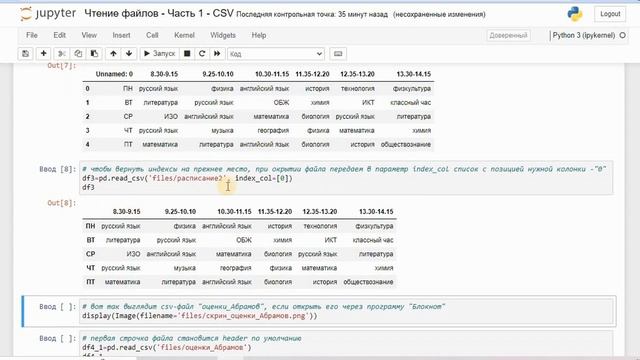The height and width of the screenshot is (360, 640).
Task: Click the обществознание cell in Out[7] table
Action: (406, 144)
